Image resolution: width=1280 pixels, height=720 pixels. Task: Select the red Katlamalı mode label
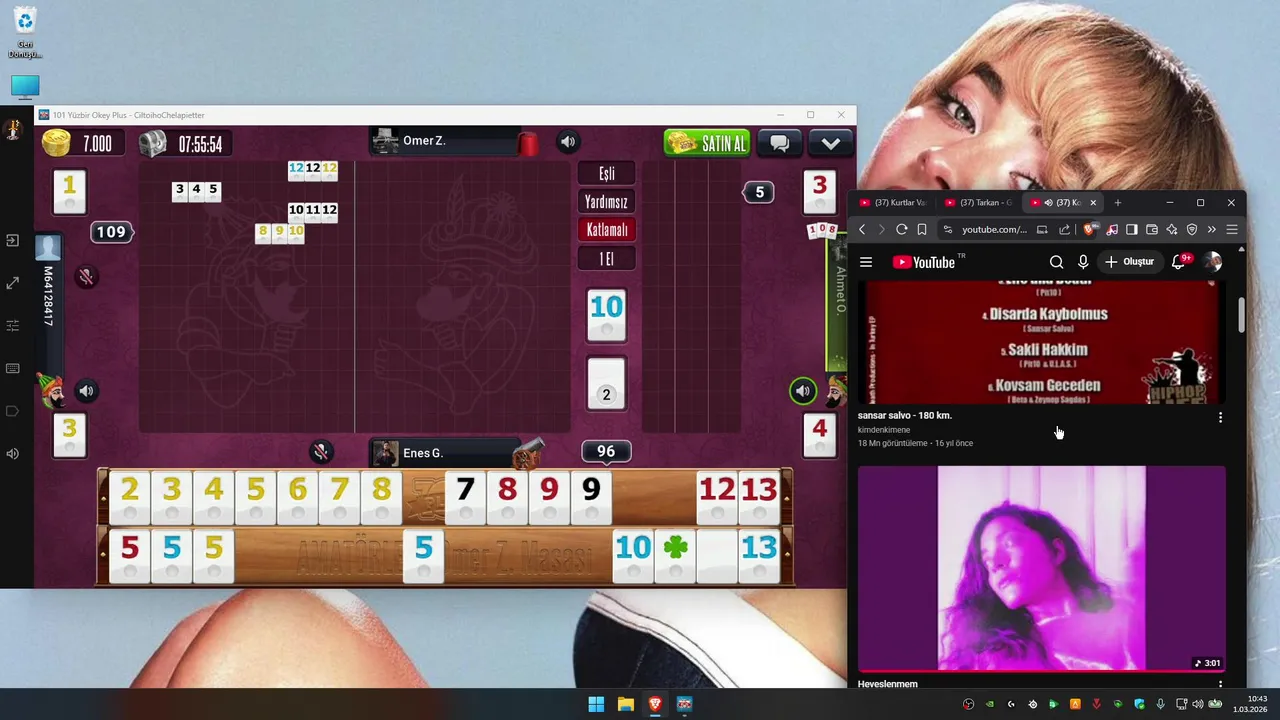point(606,230)
